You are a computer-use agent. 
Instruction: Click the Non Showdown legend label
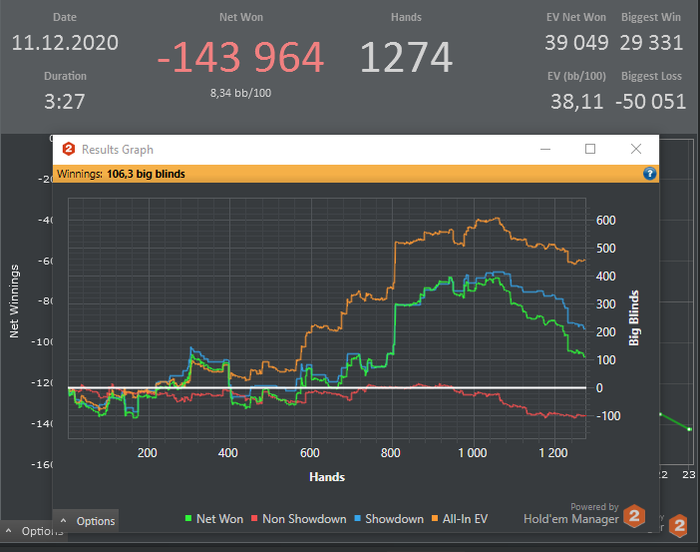304,519
